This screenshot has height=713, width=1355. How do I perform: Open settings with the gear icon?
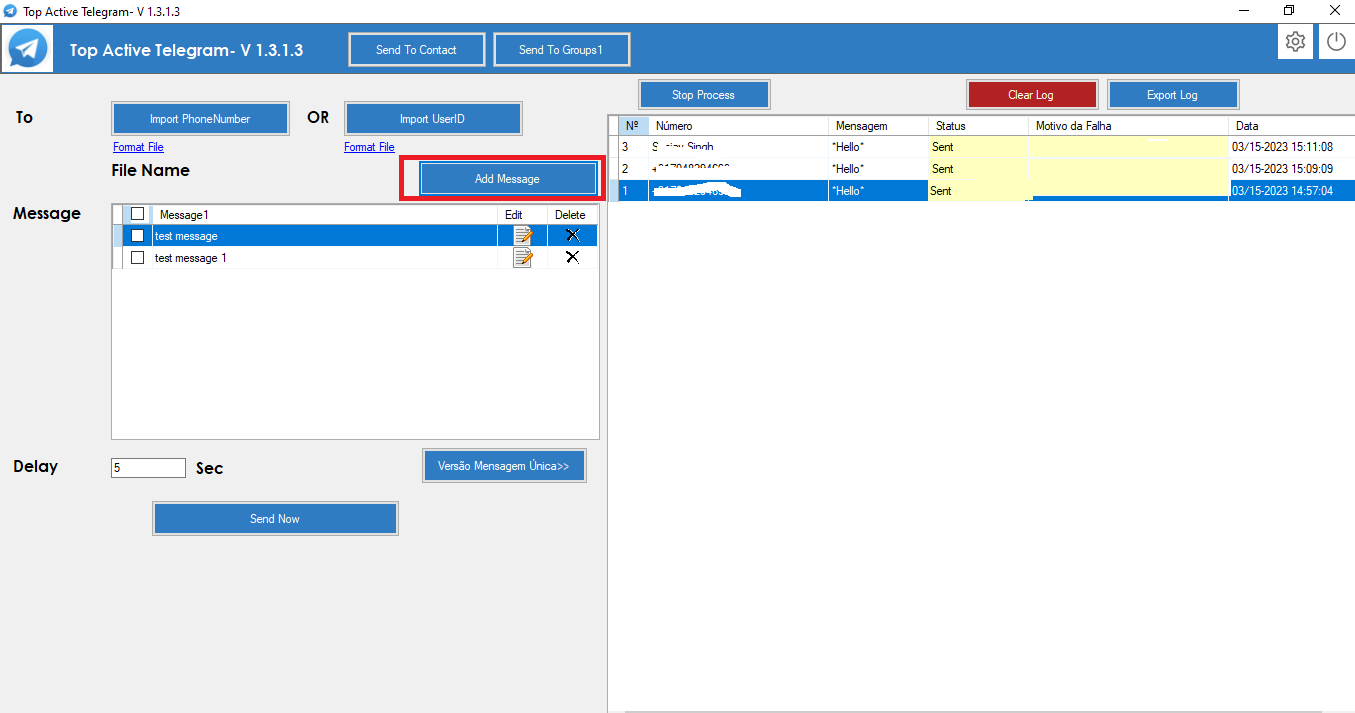[1296, 42]
